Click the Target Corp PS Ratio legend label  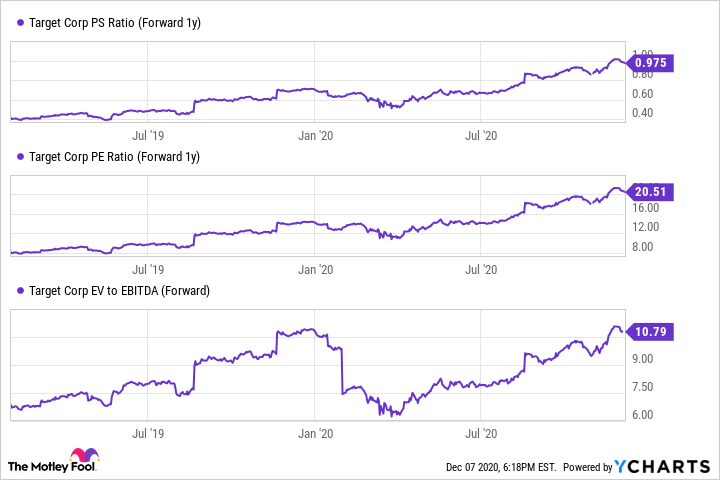pyautogui.click(x=115, y=22)
